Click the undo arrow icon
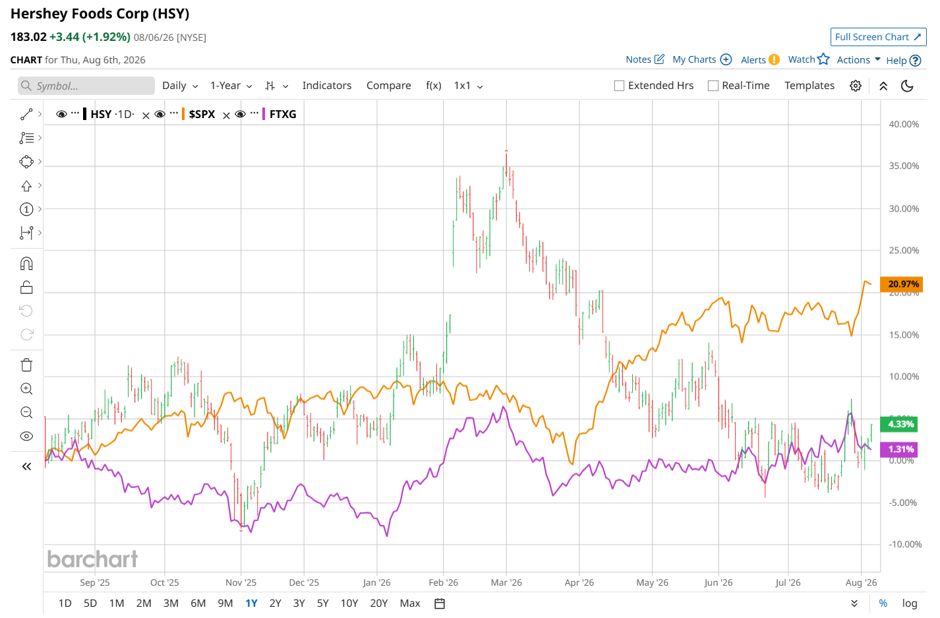Screen dimensions: 940x618 [26, 311]
